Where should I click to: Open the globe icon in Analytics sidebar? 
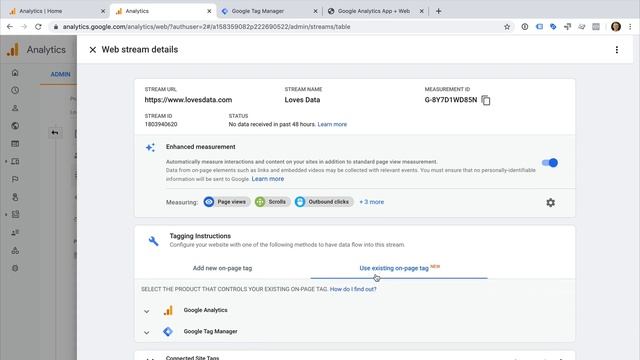(x=15, y=126)
